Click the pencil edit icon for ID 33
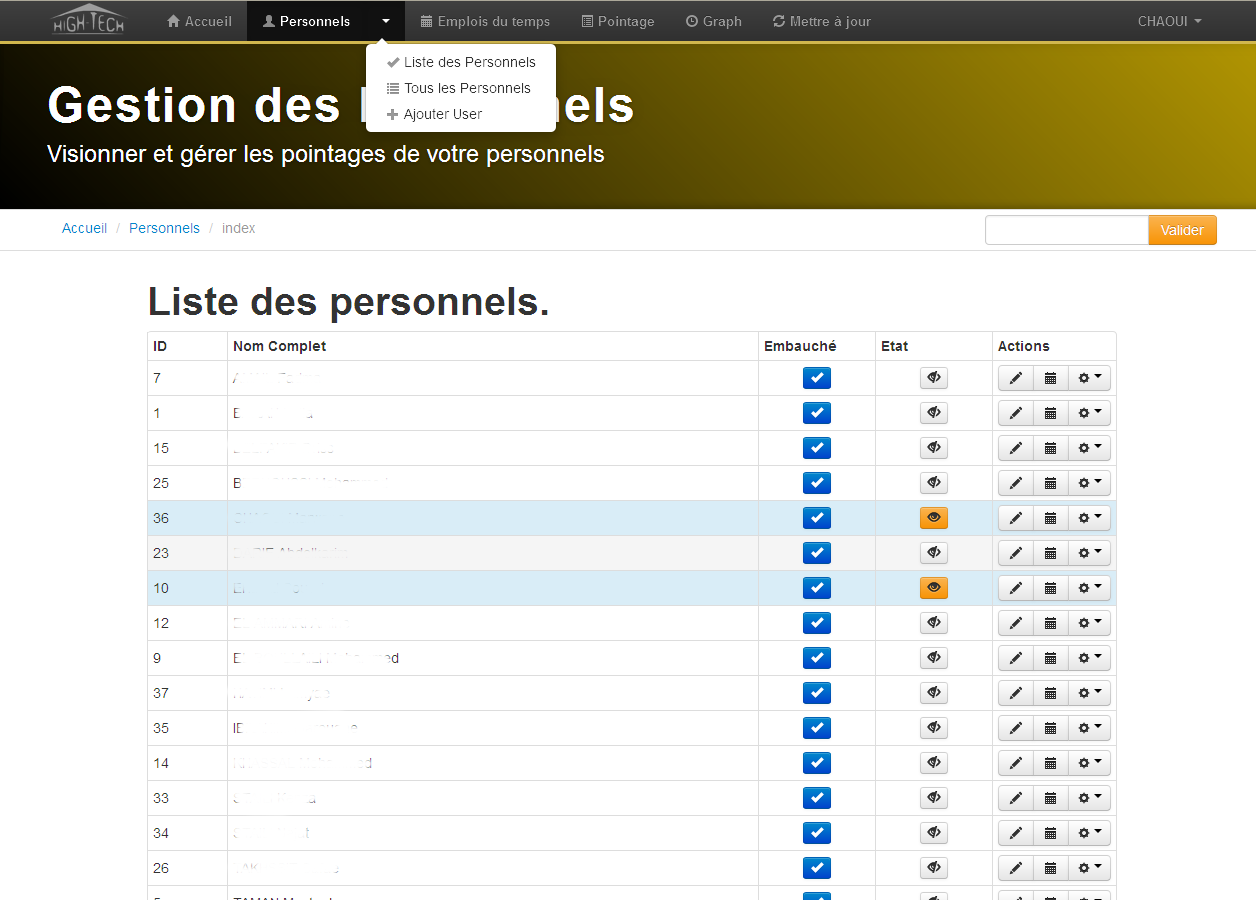This screenshot has height=900, width=1256. 1015,798
